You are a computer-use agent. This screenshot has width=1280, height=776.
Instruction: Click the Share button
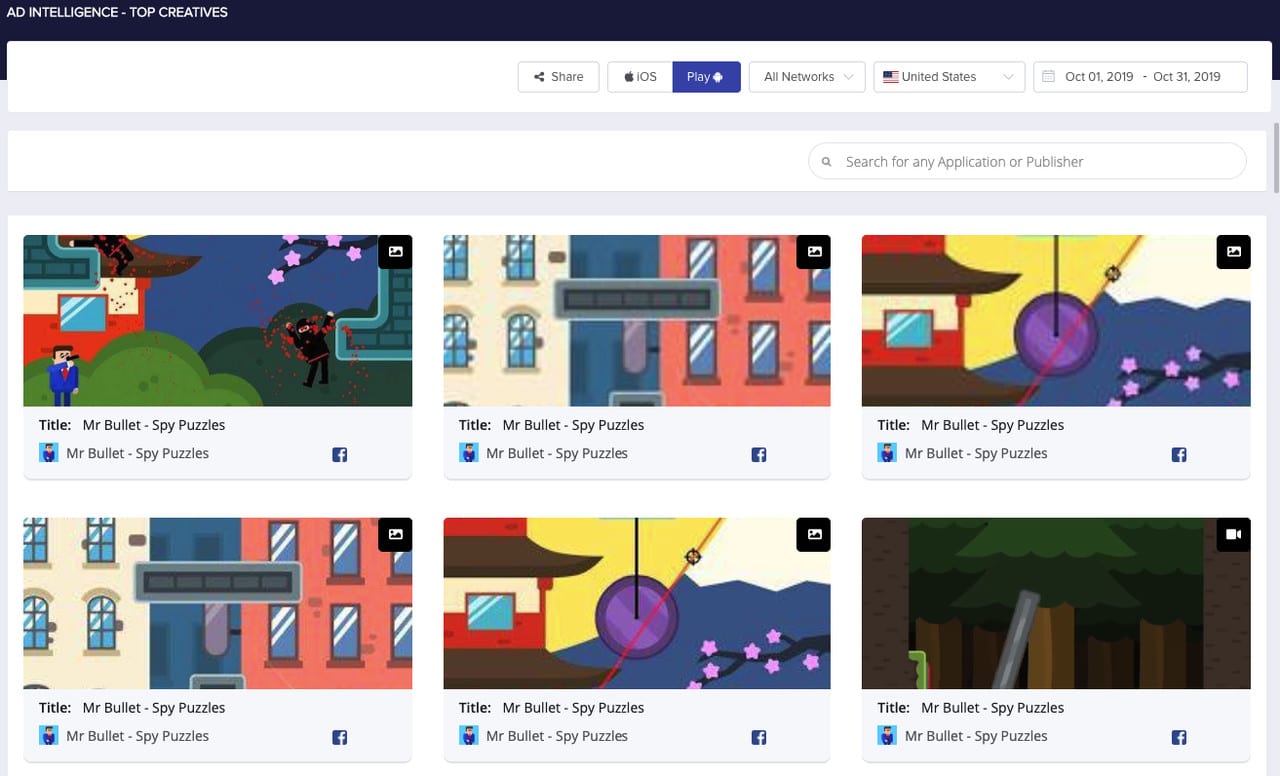click(558, 77)
